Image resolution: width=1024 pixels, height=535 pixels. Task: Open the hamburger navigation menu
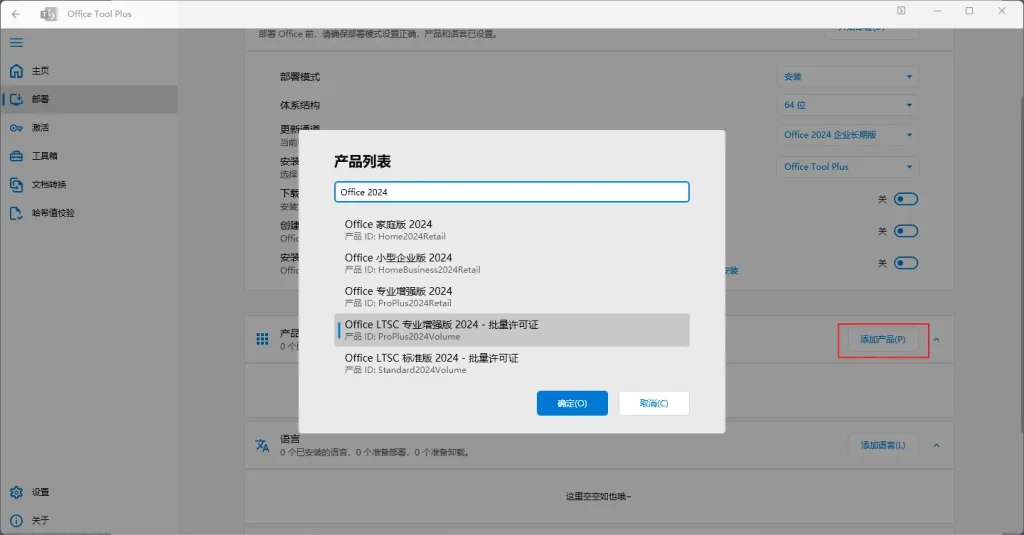point(16,42)
